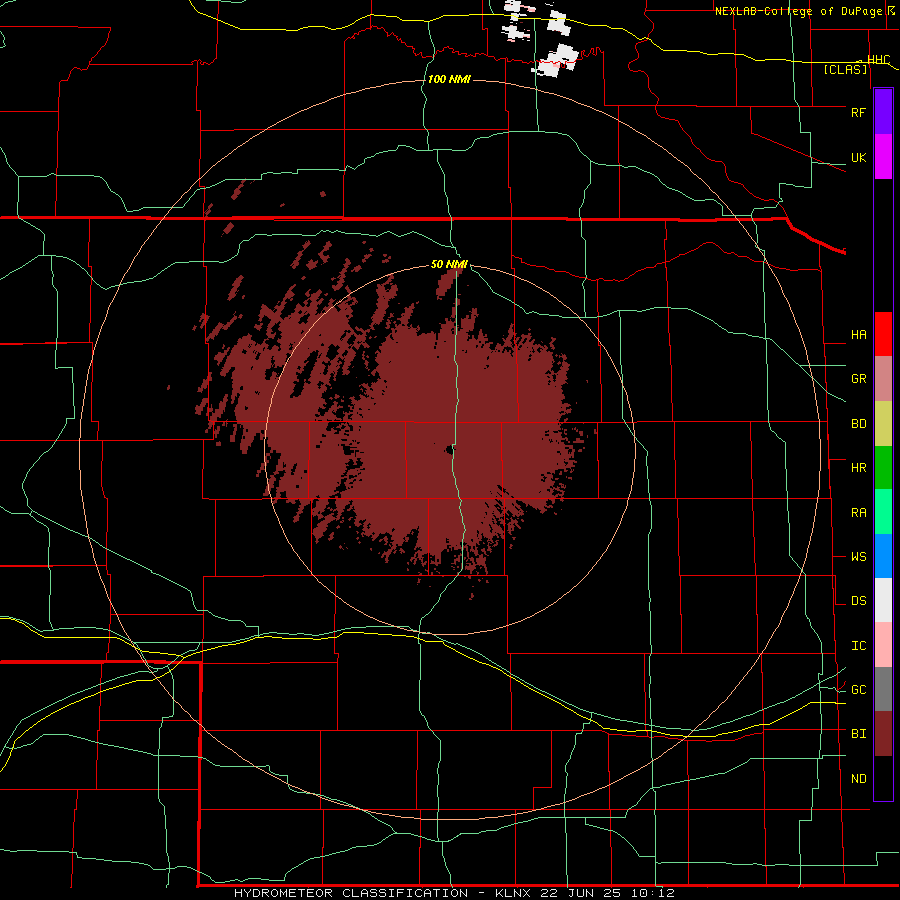This screenshot has width=900, height=900.
Task: Click the RA legend label
Action: [x=858, y=513]
